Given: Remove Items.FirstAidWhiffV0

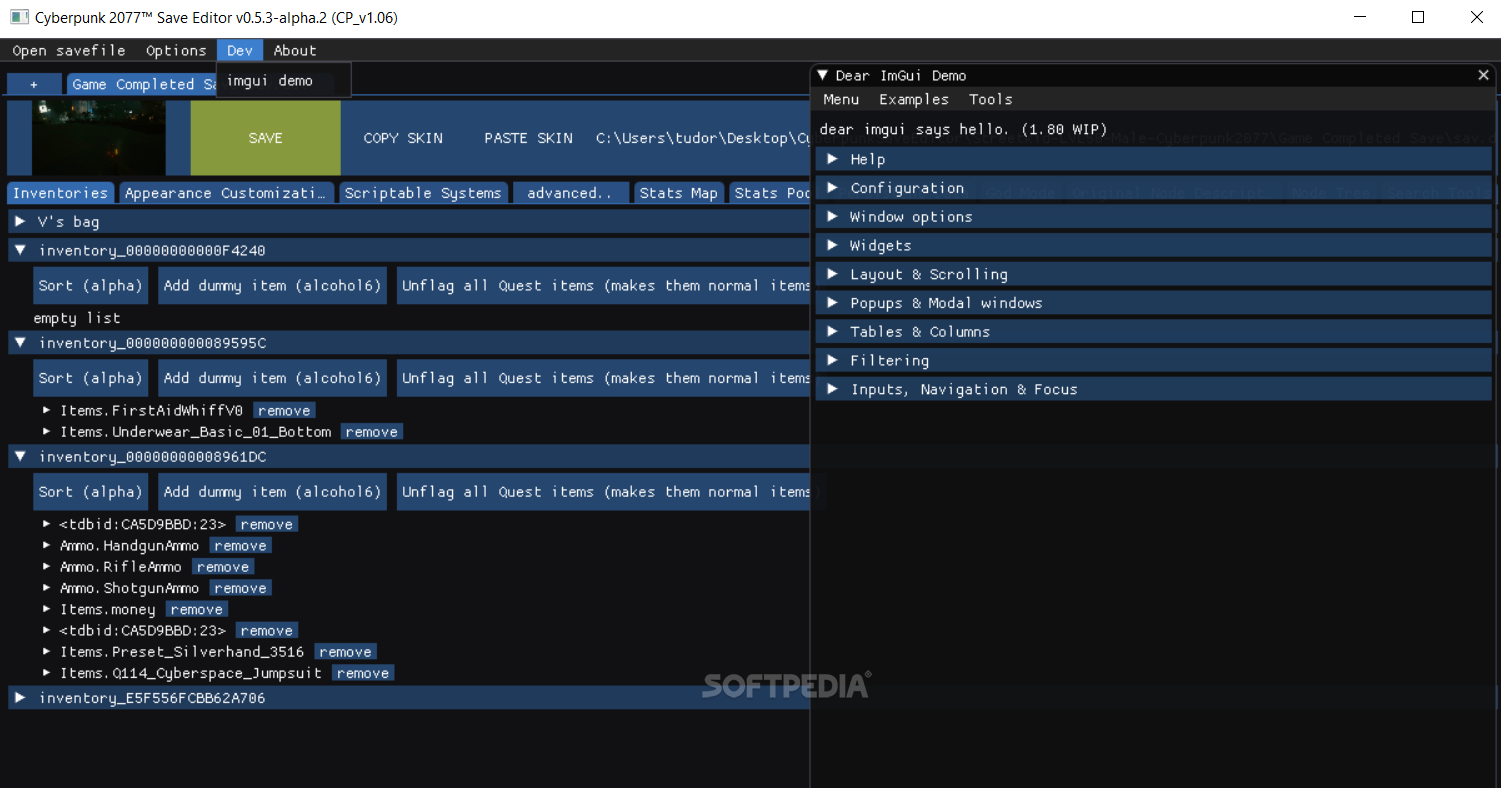Looking at the screenshot, I should click(284, 411).
